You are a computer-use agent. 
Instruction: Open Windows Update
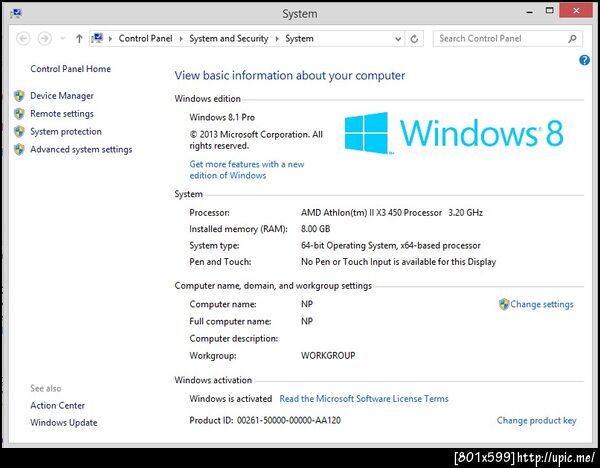pyautogui.click(x=64, y=423)
